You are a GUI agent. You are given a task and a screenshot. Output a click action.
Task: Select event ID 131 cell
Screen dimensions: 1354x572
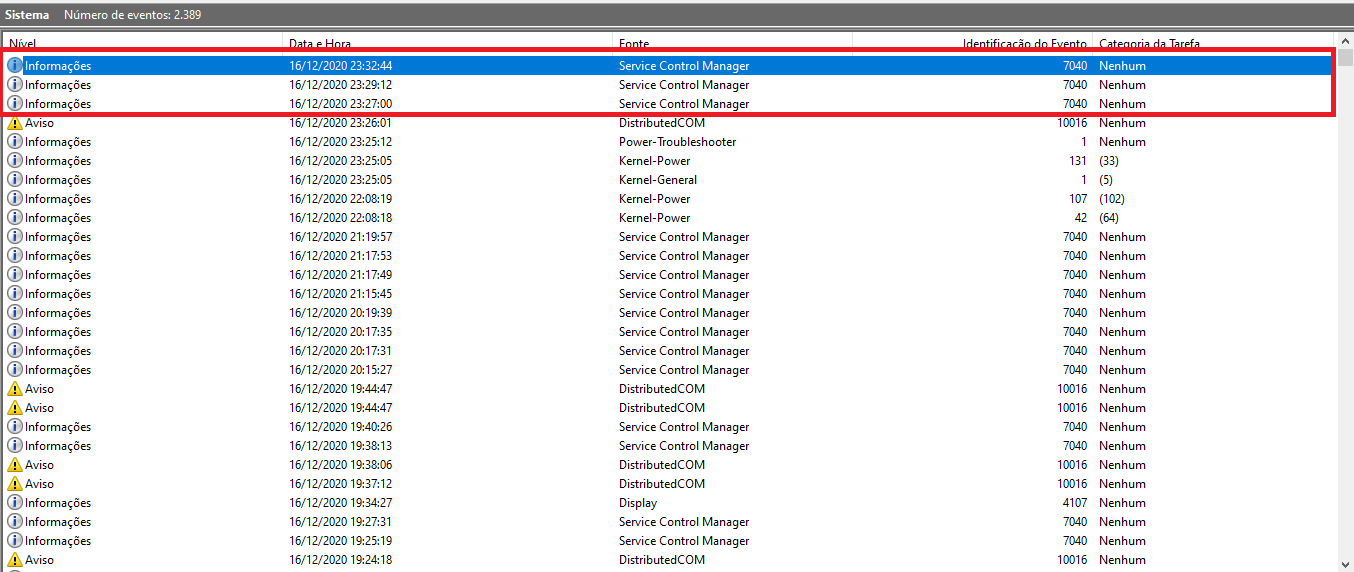[x=1078, y=161]
